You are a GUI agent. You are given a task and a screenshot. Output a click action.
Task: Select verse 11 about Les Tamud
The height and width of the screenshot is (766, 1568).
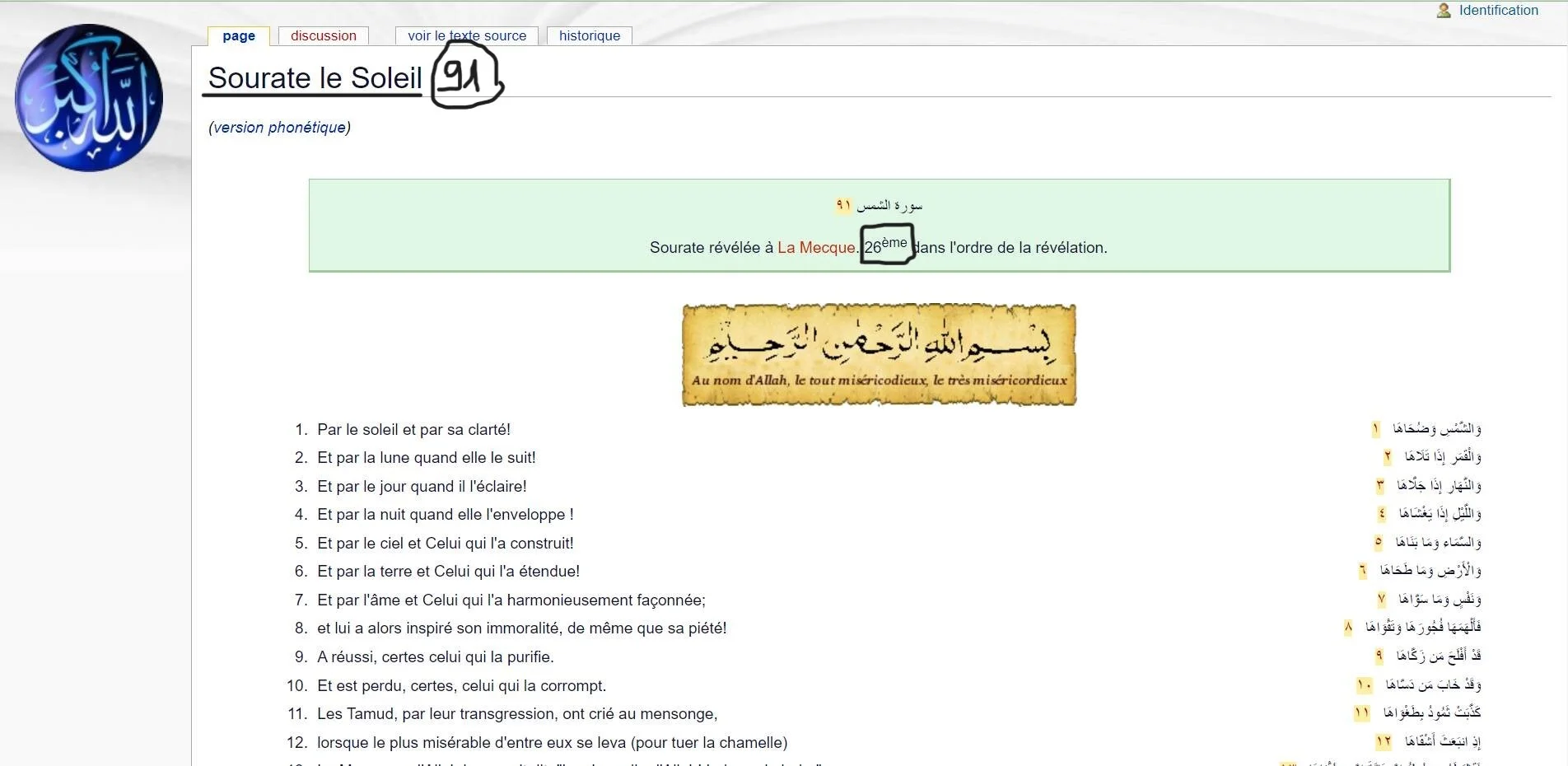[x=517, y=714]
